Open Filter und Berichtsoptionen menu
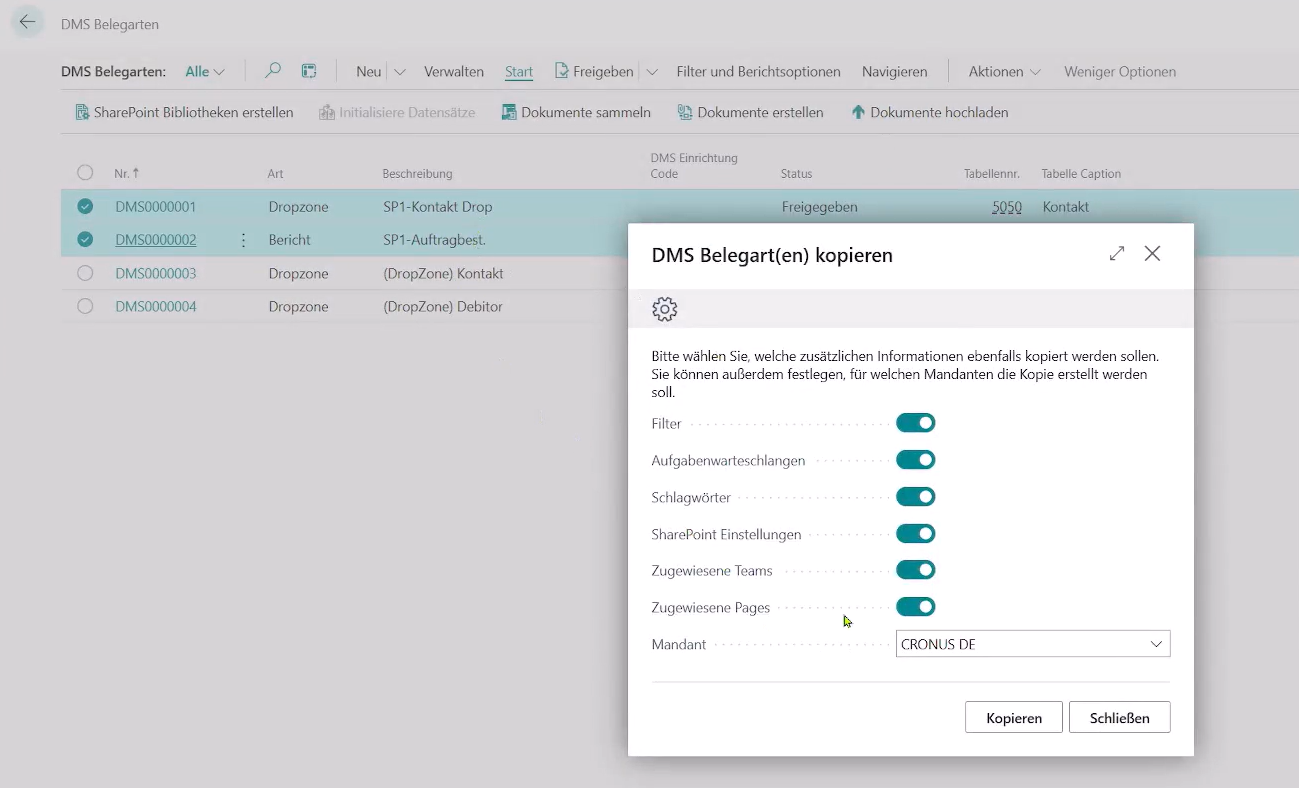The height and width of the screenshot is (788, 1299). click(758, 71)
